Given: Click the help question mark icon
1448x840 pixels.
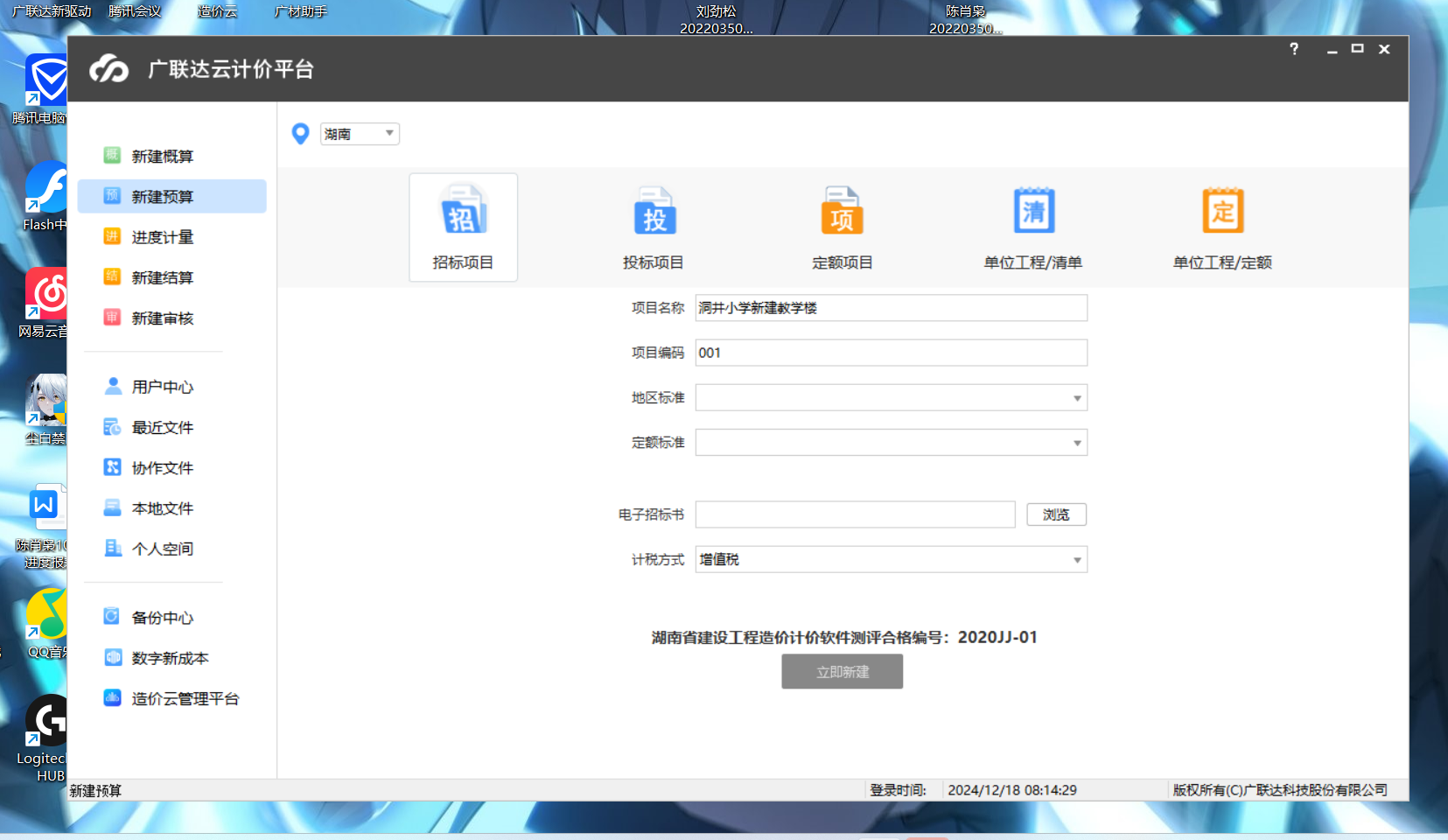Looking at the screenshot, I should click(x=1294, y=49).
